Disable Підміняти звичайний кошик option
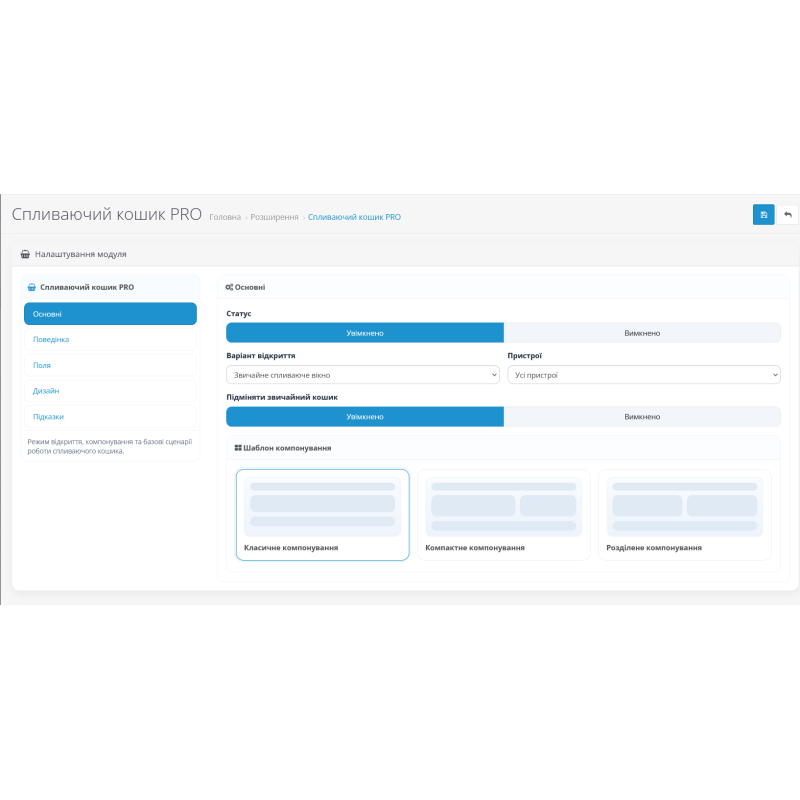This screenshot has width=800, height=800. [x=642, y=416]
